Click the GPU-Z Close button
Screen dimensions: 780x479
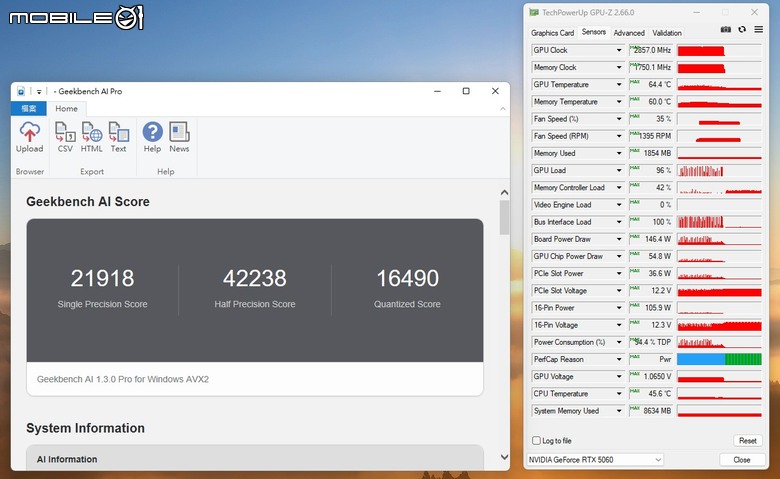742,460
